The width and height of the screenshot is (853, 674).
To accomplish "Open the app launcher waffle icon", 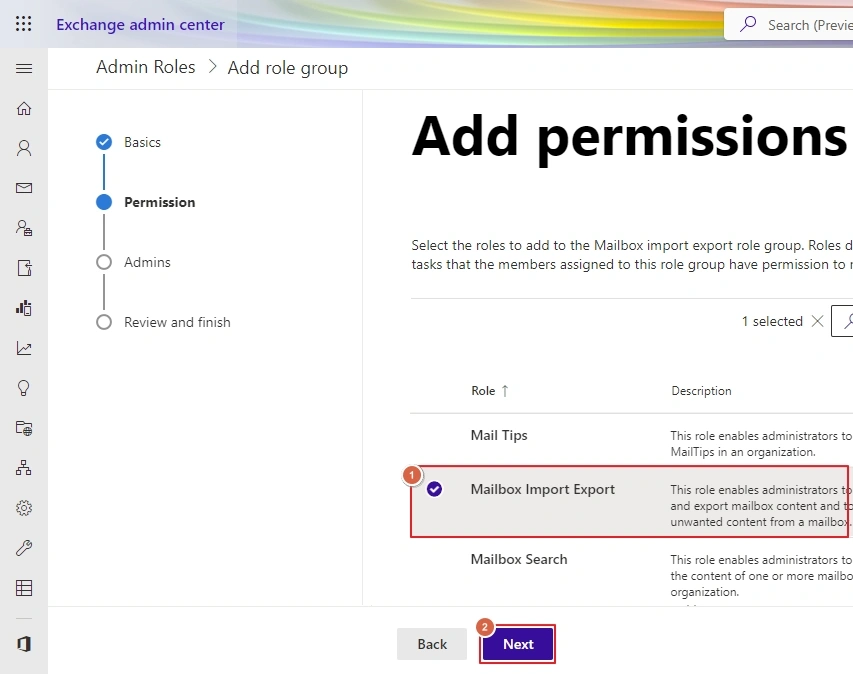I will click(x=23, y=24).
